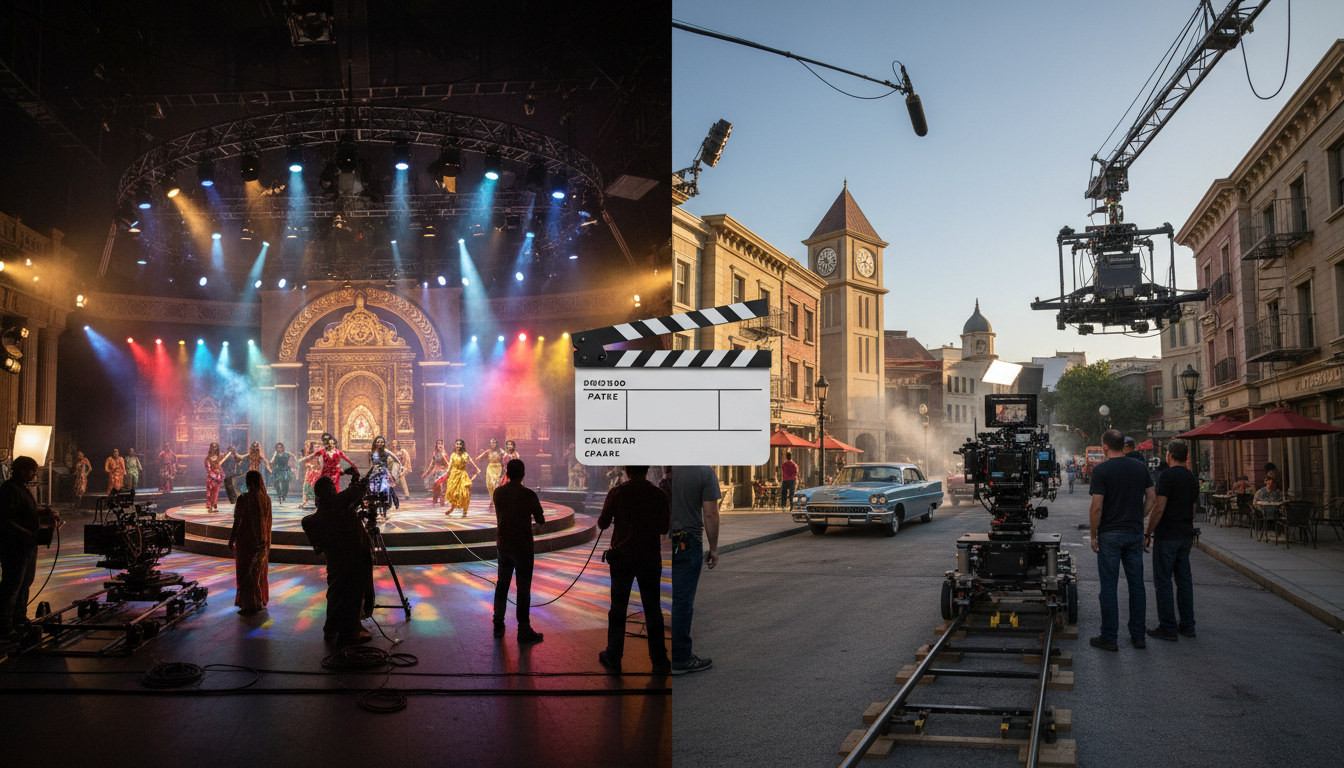Select the large red cafe umbrella
Screen dimensions: 1344x768
pyautogui.click(x=1280, y=423)
